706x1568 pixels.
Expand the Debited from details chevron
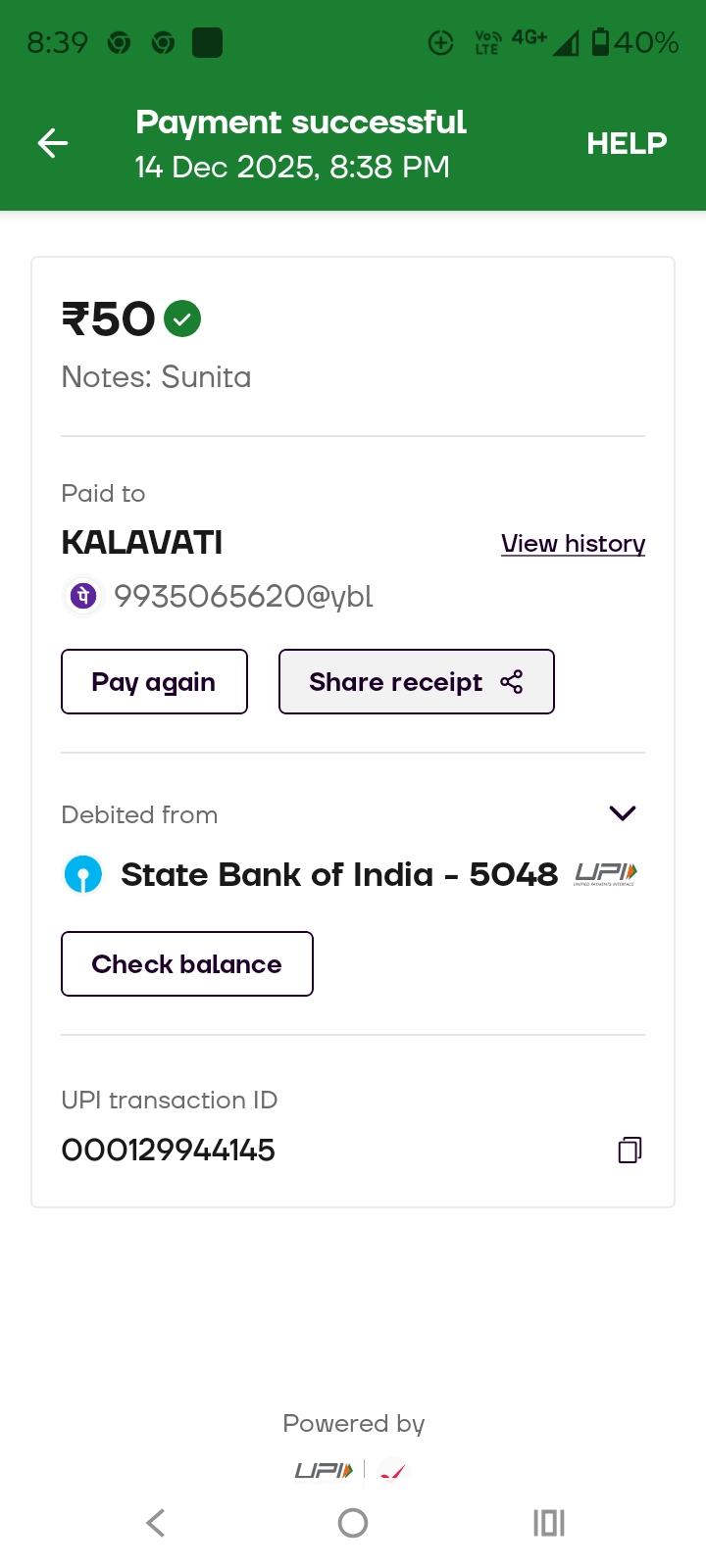pos(623,813)
